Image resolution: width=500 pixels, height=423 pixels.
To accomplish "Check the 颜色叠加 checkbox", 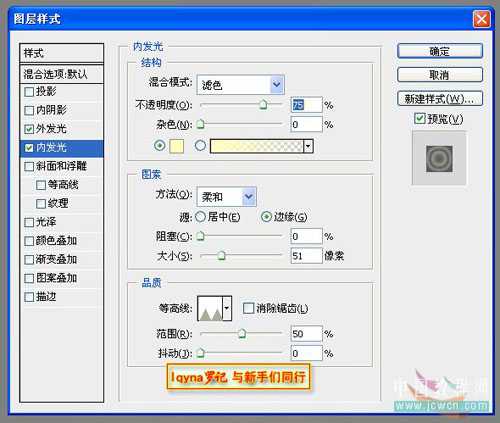I will [29, 241].
